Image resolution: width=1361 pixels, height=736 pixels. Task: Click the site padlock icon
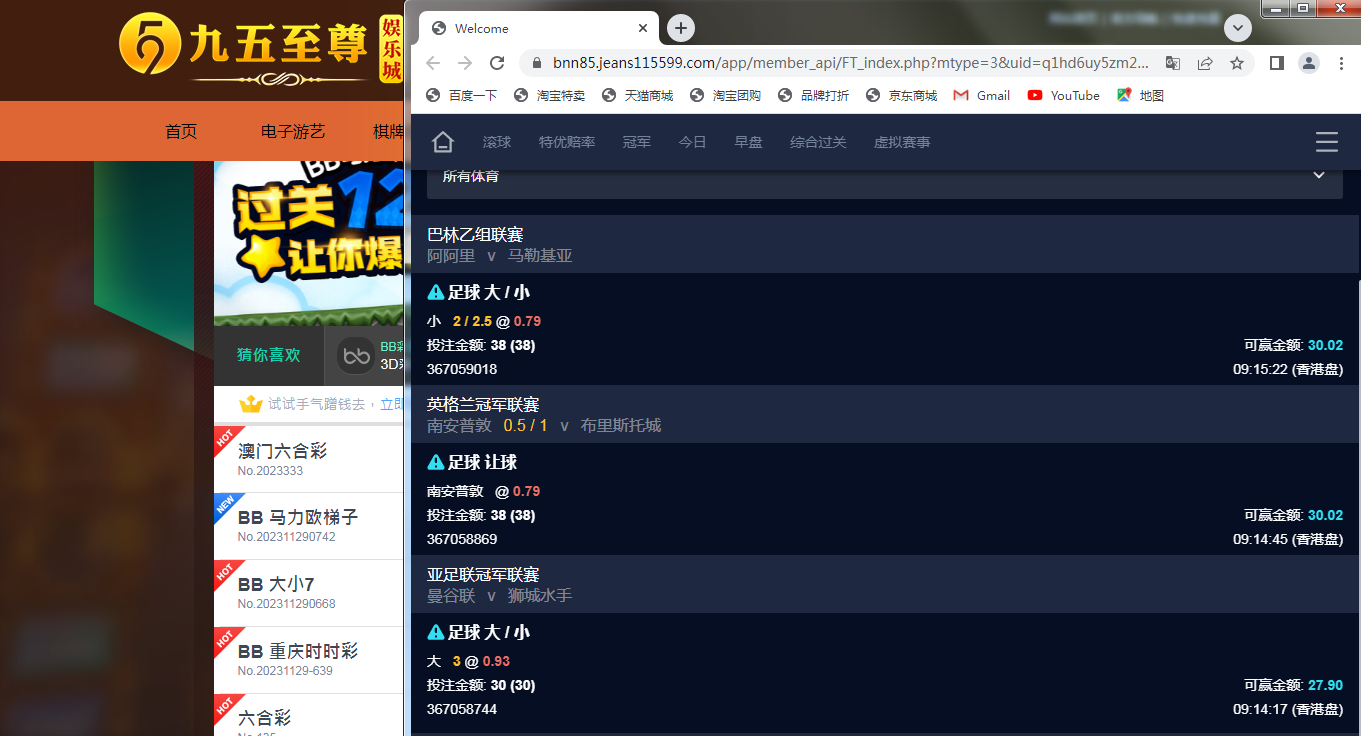538,63
